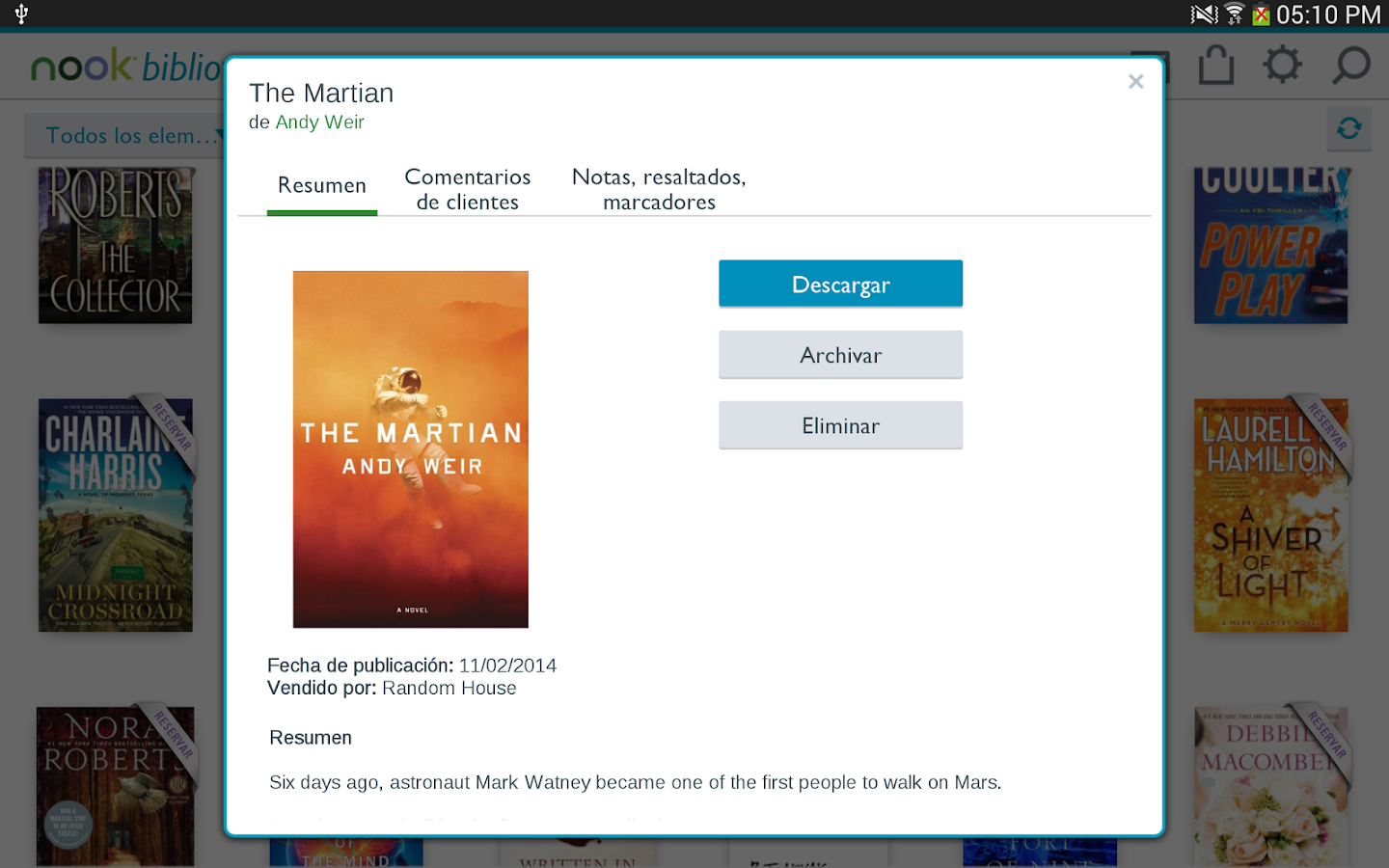Toggle the mute indicator in the status bar

(1205, 14)
